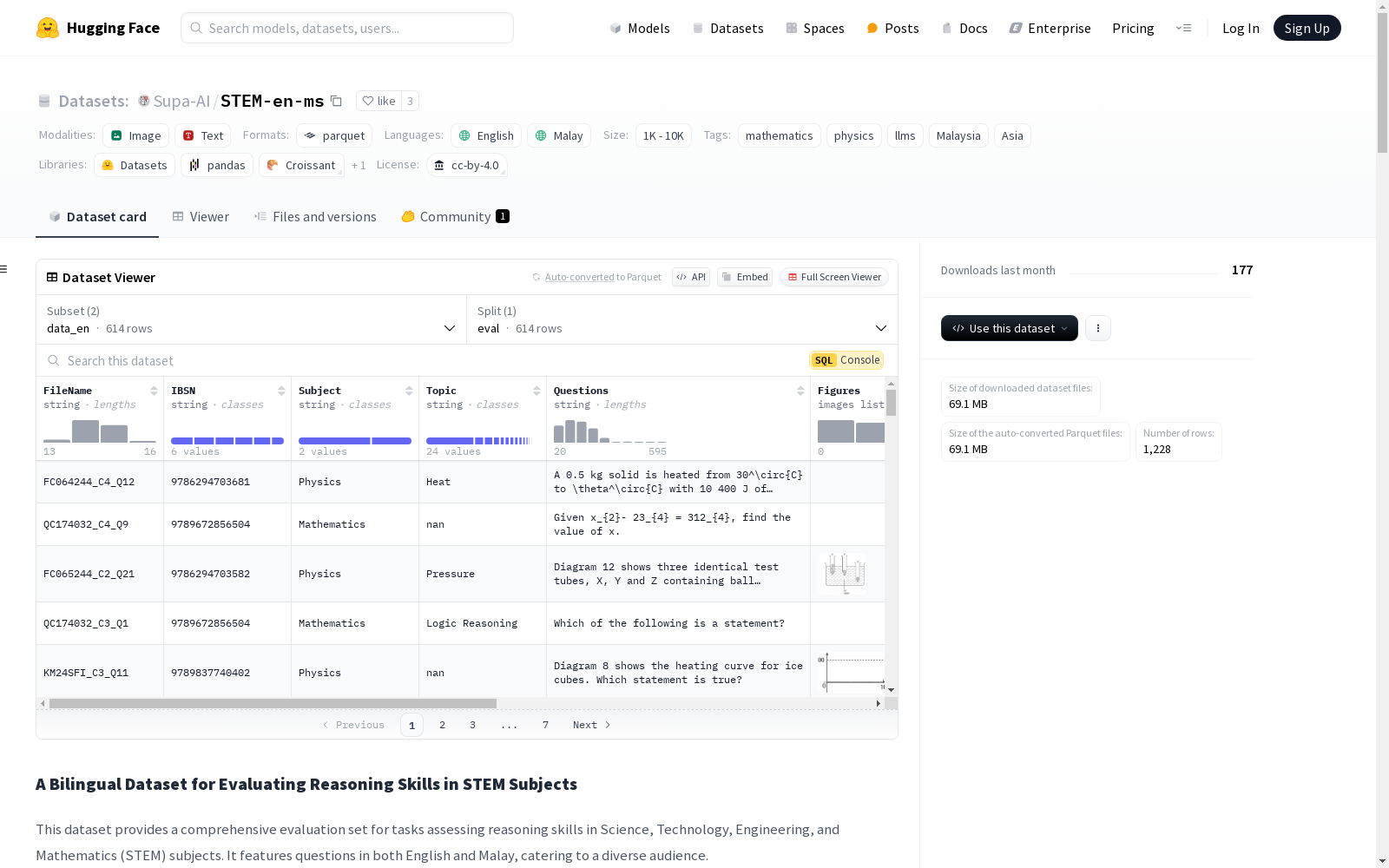
Task: Focus the Search this dataset field
Action: (x=424, y=360)
